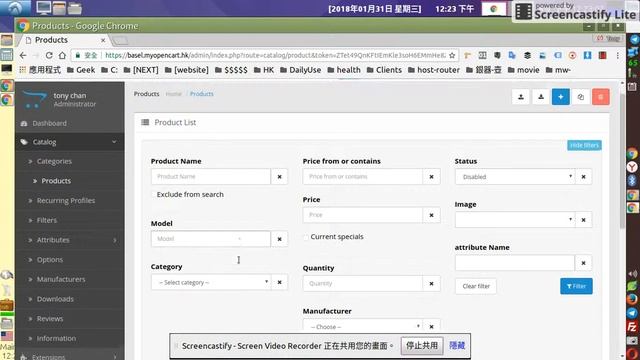
Task: Click the copy product icon button
Action: [x=580, y=97]
